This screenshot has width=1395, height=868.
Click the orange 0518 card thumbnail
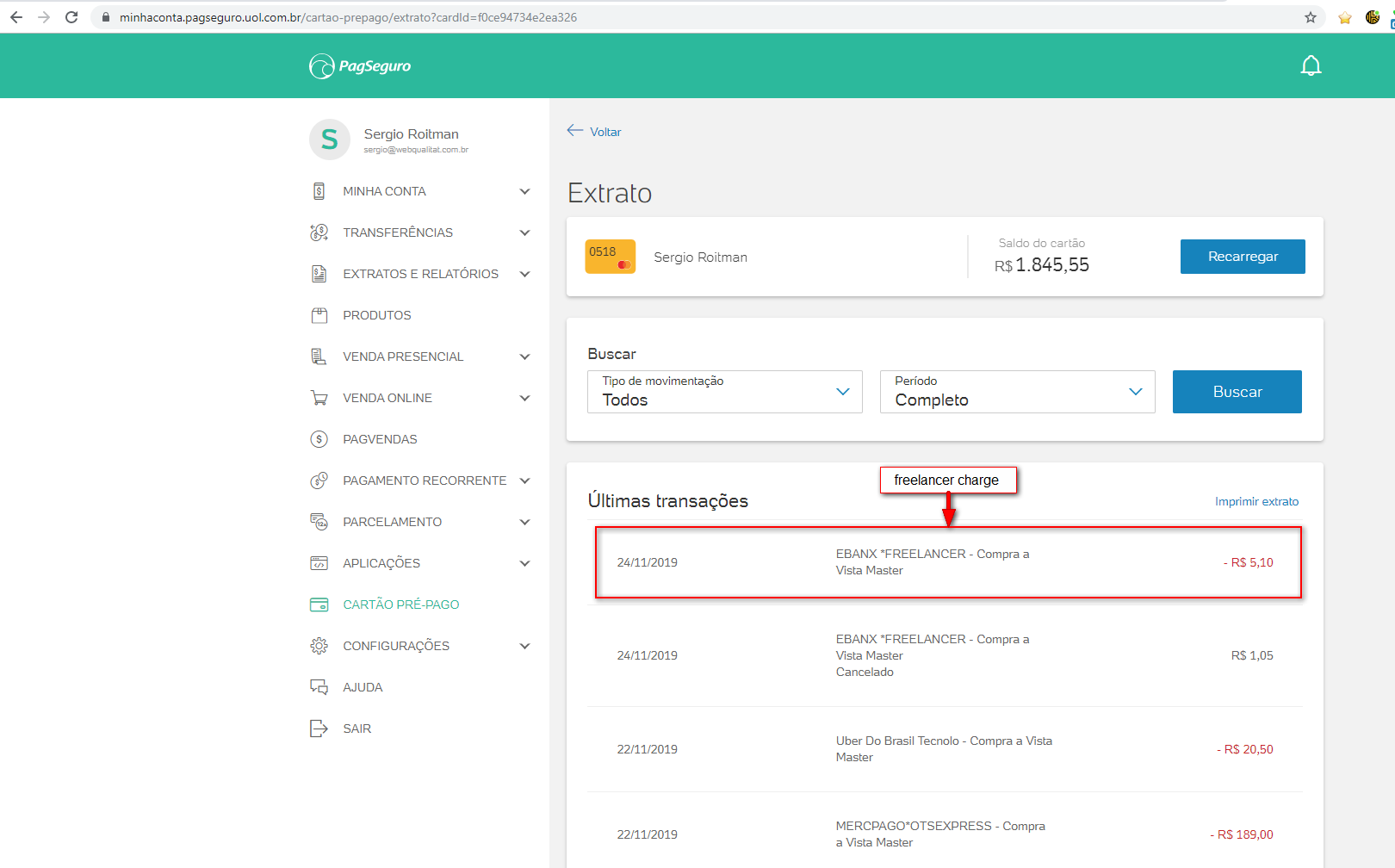(610, 257)
